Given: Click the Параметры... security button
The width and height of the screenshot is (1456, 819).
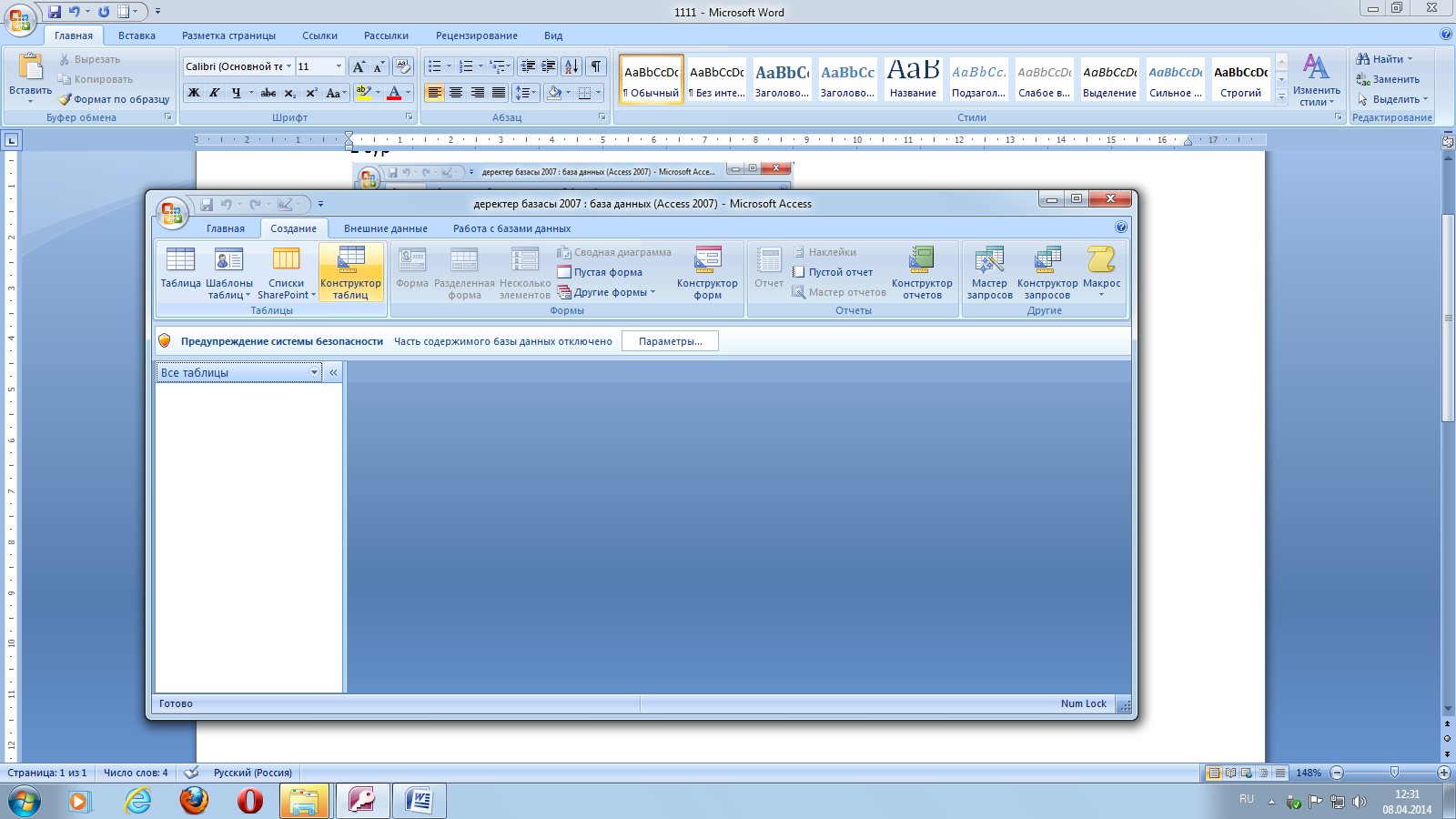Looking at the screenshot, I should point(671,341).
